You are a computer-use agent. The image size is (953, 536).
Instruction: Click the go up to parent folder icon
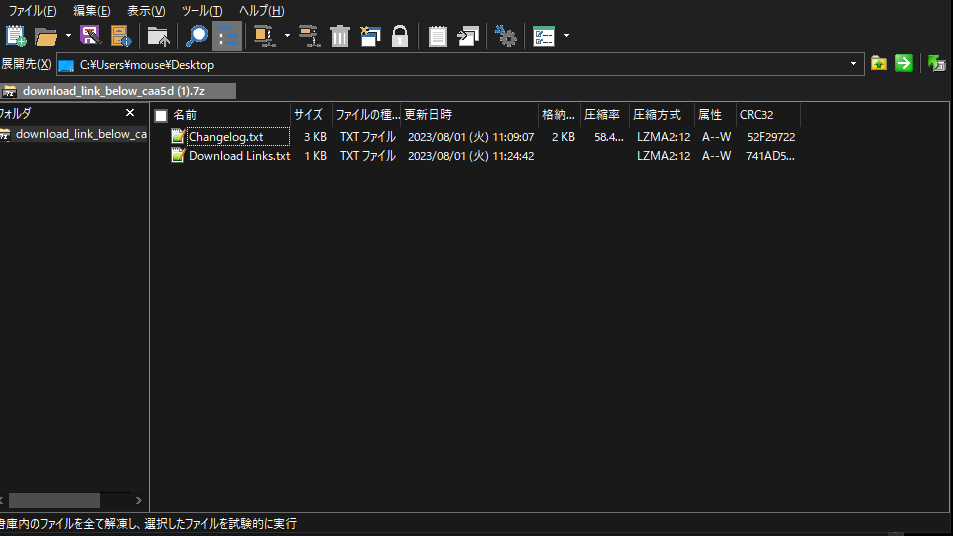tap(158, 37)
